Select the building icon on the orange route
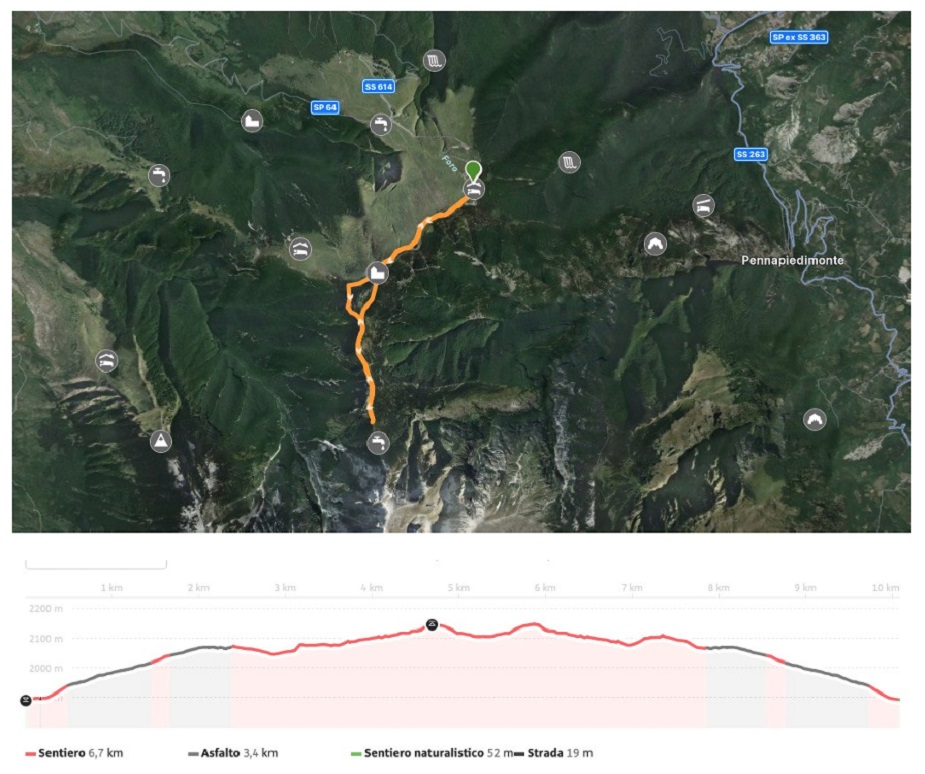Screen dimensions: 925x774 pyautogui.click(x=377, y=273)
